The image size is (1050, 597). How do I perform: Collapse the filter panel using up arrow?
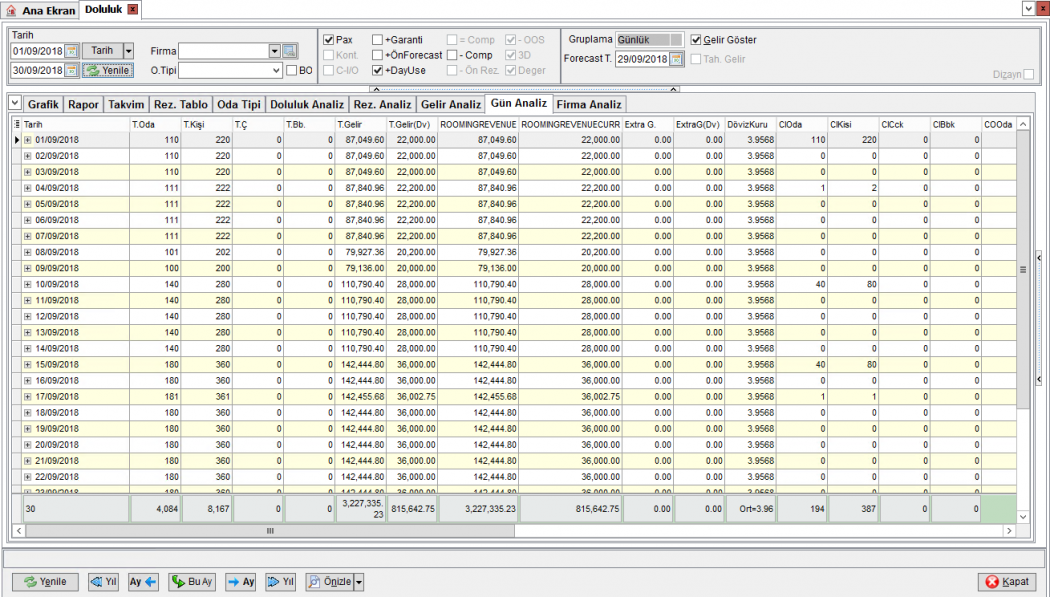376,89
